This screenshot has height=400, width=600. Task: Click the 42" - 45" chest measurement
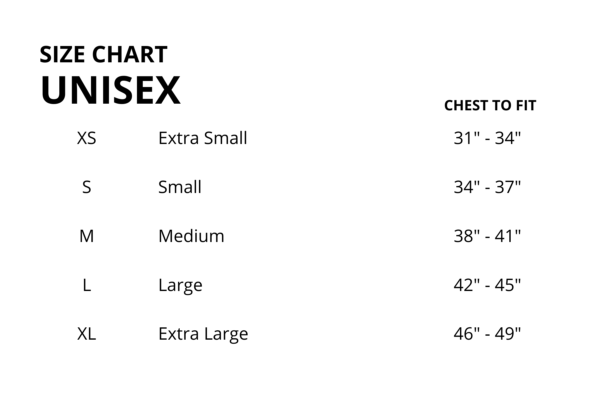pos(487,285)
